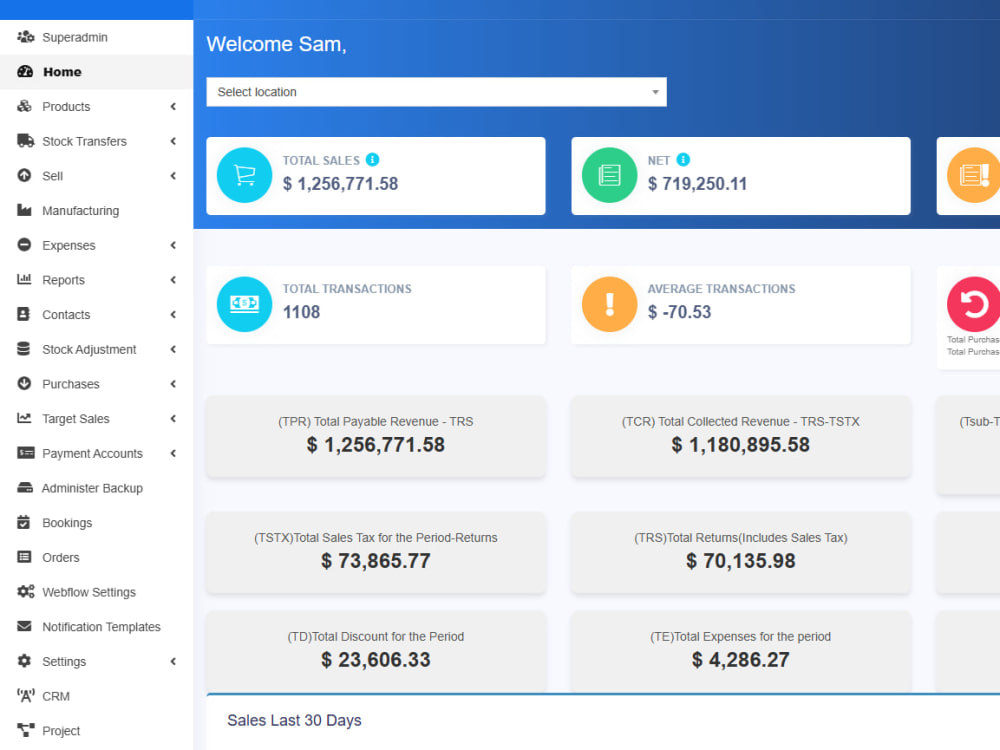
Task: Click the Total Returns $ 70,135.98 value
Action: tap(740, 561)
